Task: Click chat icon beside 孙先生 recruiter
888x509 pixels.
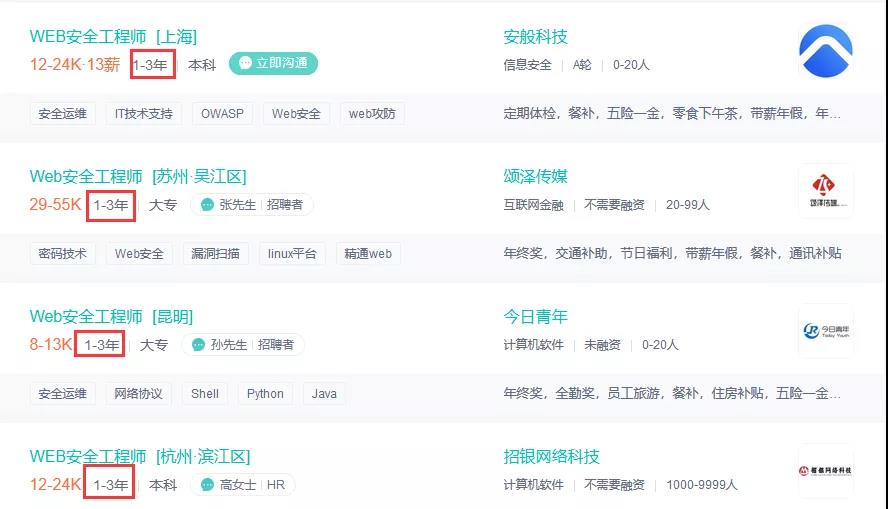Action: click(198, 345)
